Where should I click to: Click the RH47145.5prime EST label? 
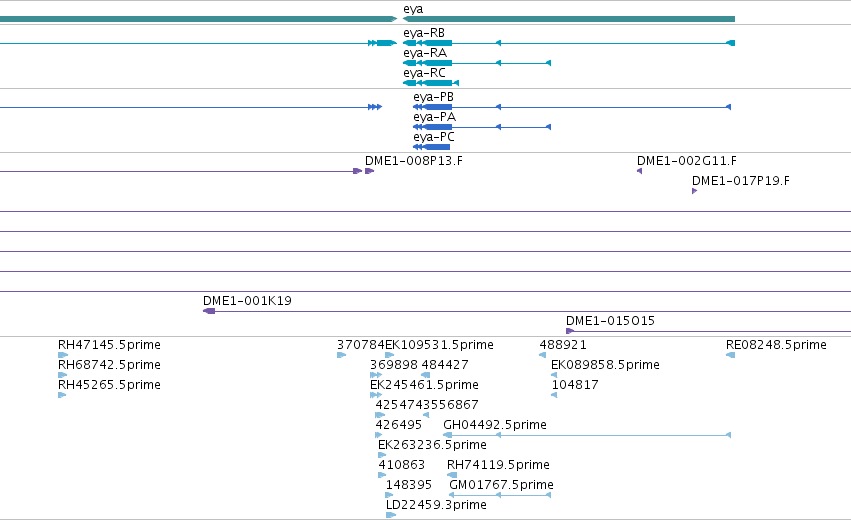(x=109, y=345)
